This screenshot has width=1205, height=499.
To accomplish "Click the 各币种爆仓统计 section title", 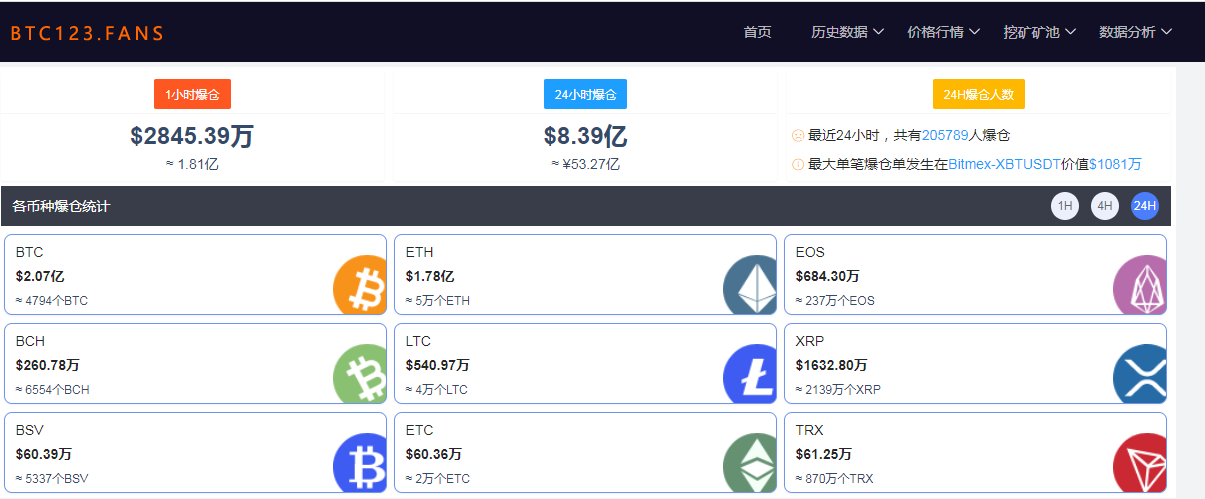I will tap(61, 206).
